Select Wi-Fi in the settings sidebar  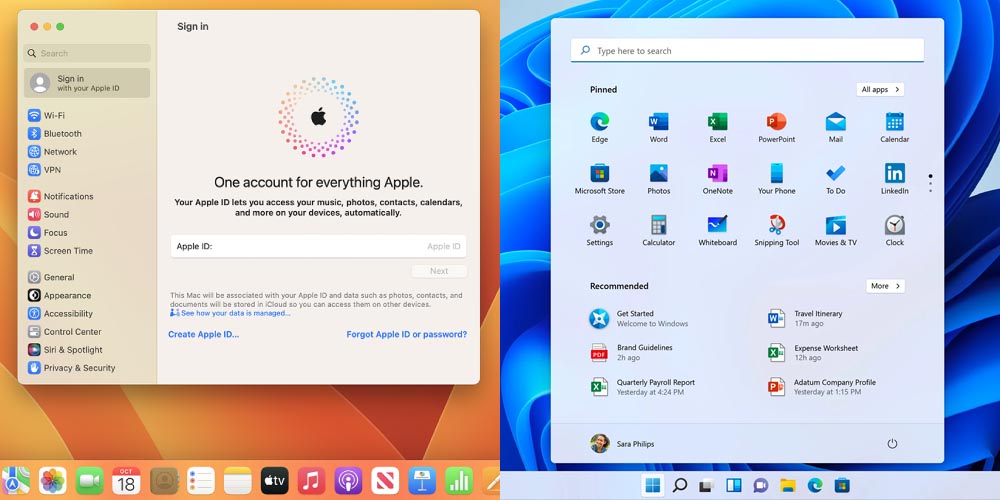(x=54, y=115)
